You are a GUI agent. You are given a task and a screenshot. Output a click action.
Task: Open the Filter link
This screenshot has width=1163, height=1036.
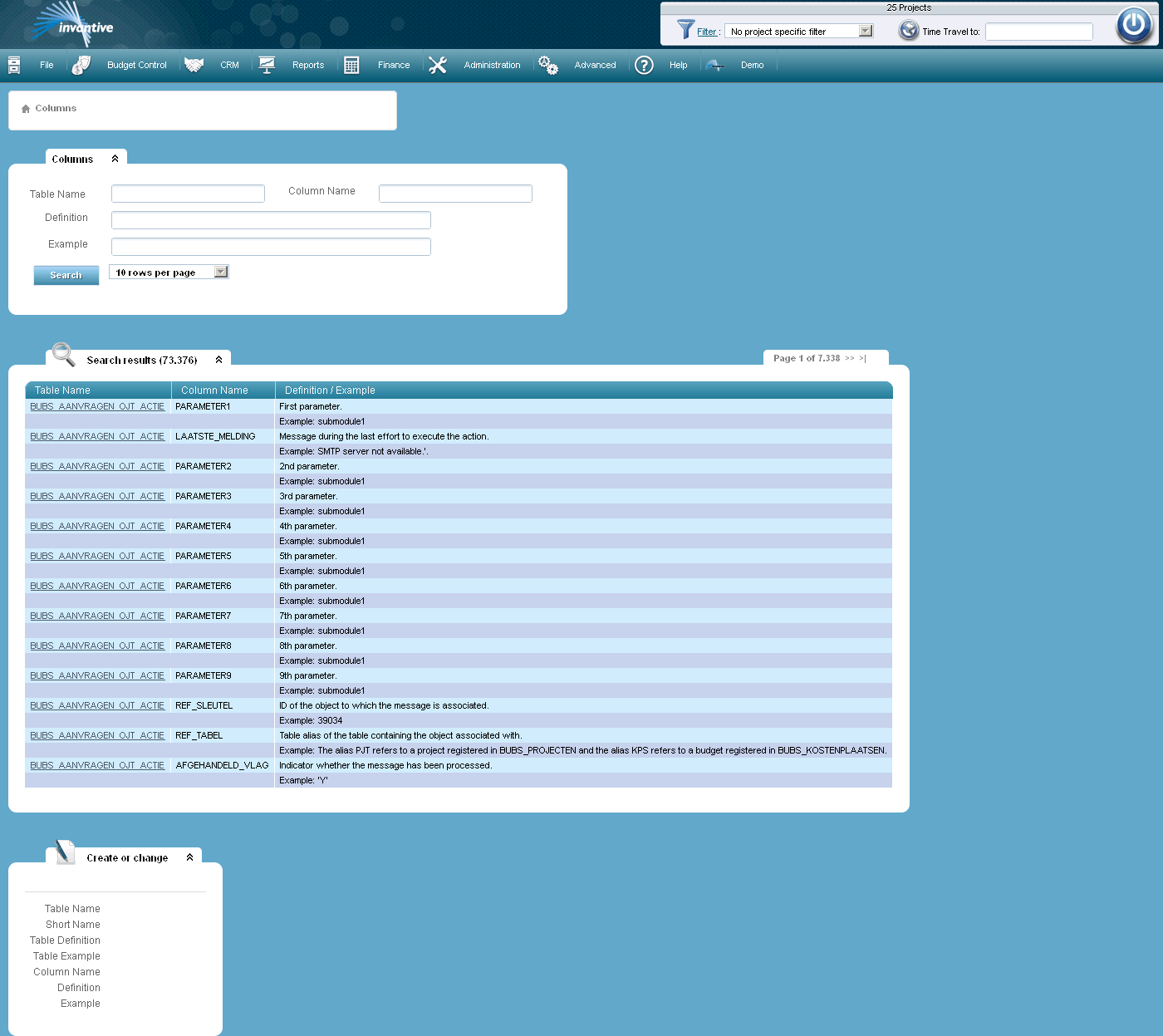pyautogui.click(x=706, y=32)
